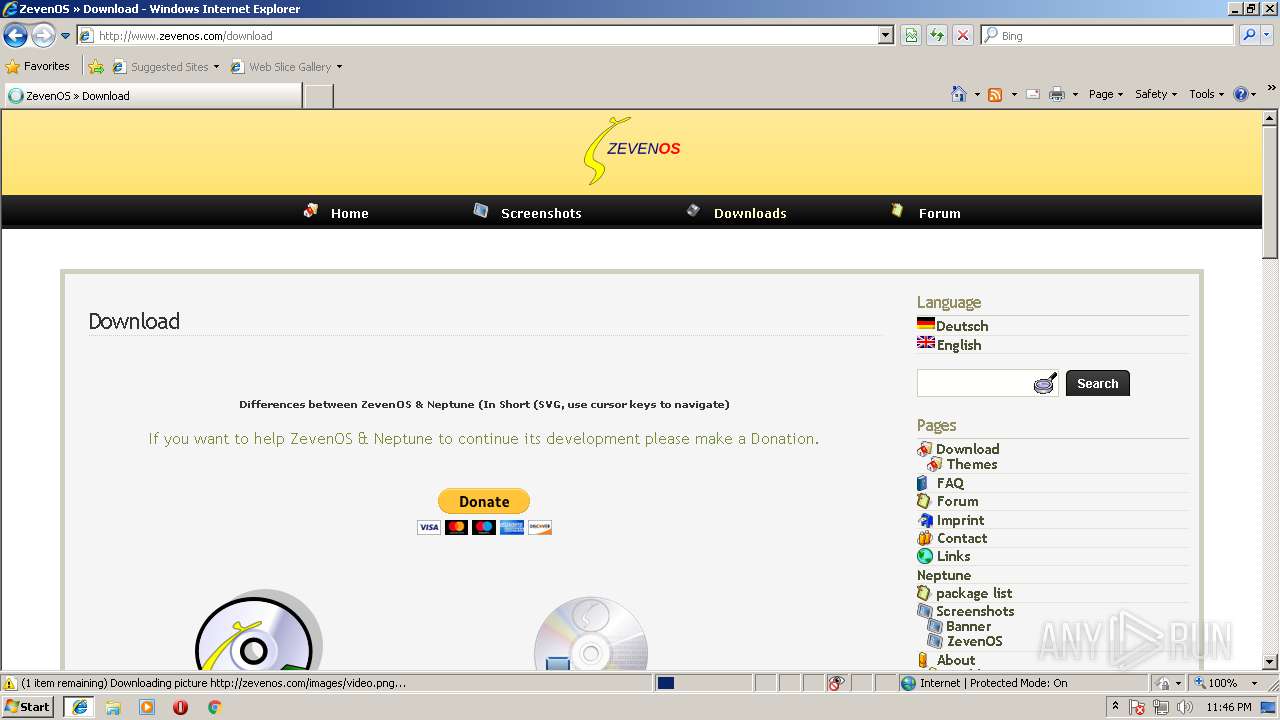Open dropdown arrow beside Home icon
The height and width of the screenshot is (720, 1280).
tap(977, 94)
